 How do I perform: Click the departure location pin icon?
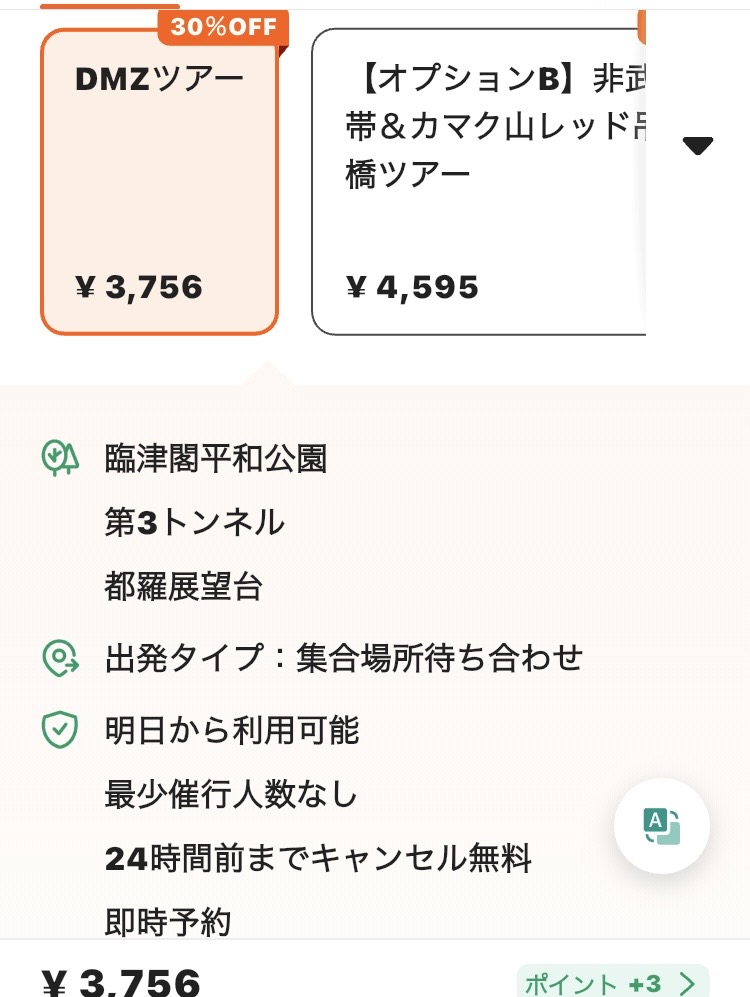coord(60,658)
